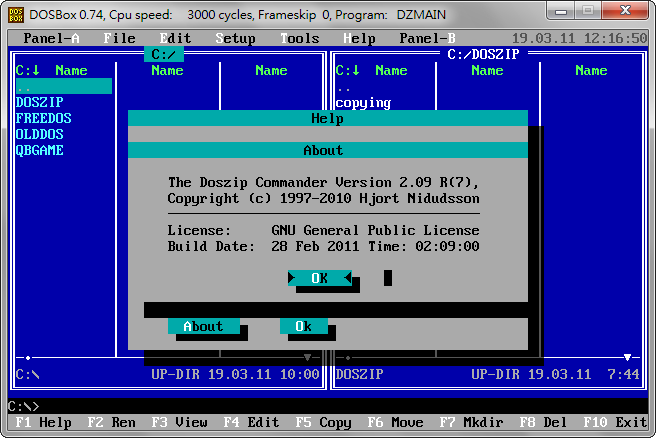Screen dimensions: 656x438
Task: Open the File menu
Action: tap(120, 38)
